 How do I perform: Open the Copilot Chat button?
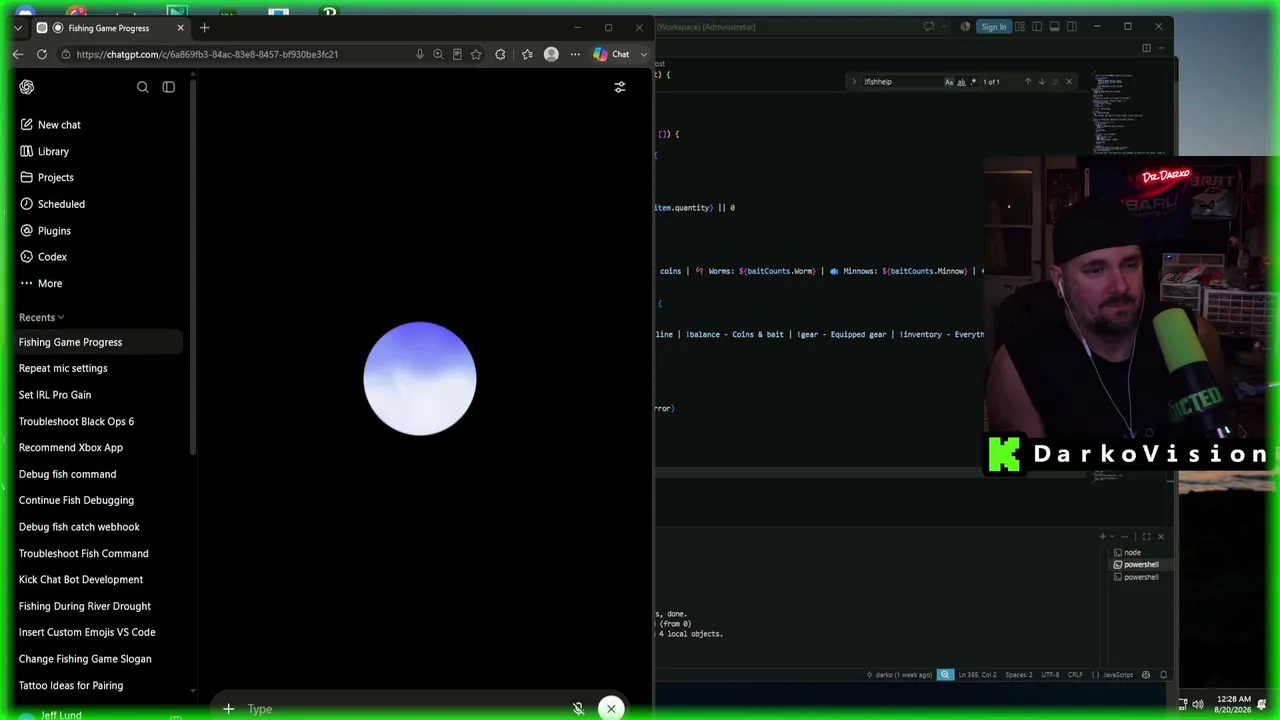(x=612, y=54)
